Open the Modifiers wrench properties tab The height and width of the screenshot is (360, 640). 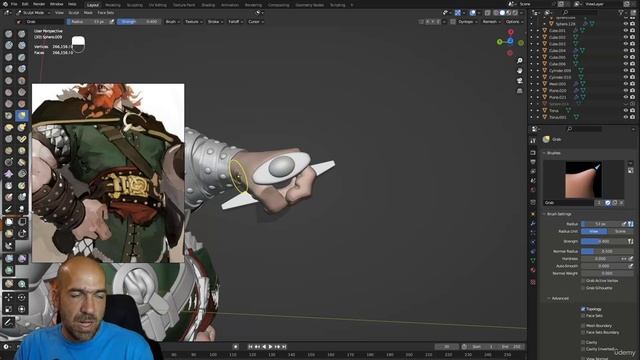533,223
